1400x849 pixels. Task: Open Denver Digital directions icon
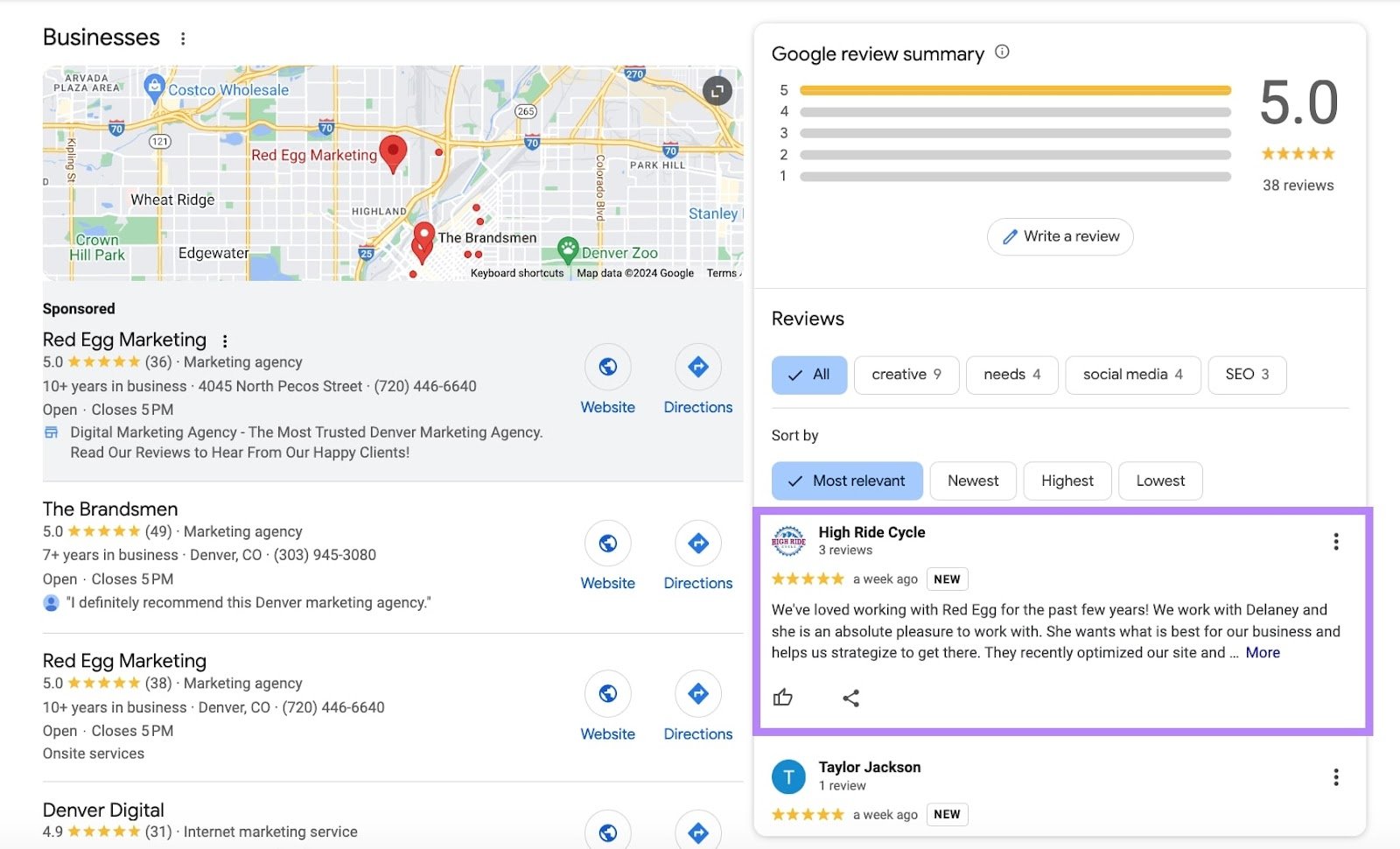point(697,831)
